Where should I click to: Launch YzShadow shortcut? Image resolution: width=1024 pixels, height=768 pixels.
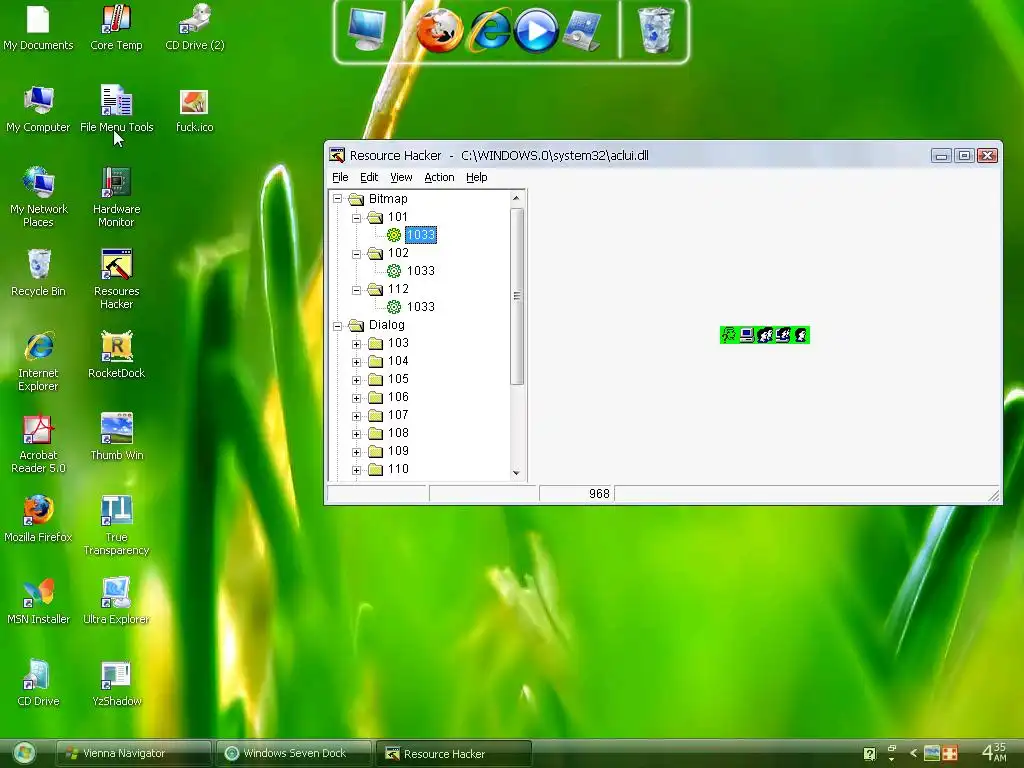pos(116,683)
